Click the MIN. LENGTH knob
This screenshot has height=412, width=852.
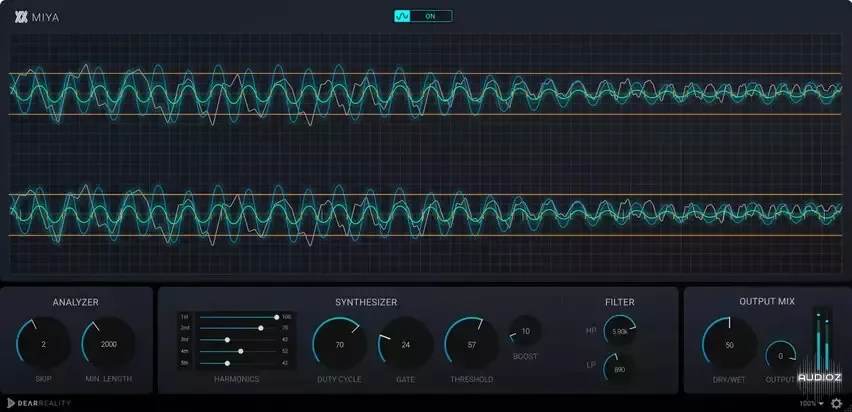click(109, 344)
